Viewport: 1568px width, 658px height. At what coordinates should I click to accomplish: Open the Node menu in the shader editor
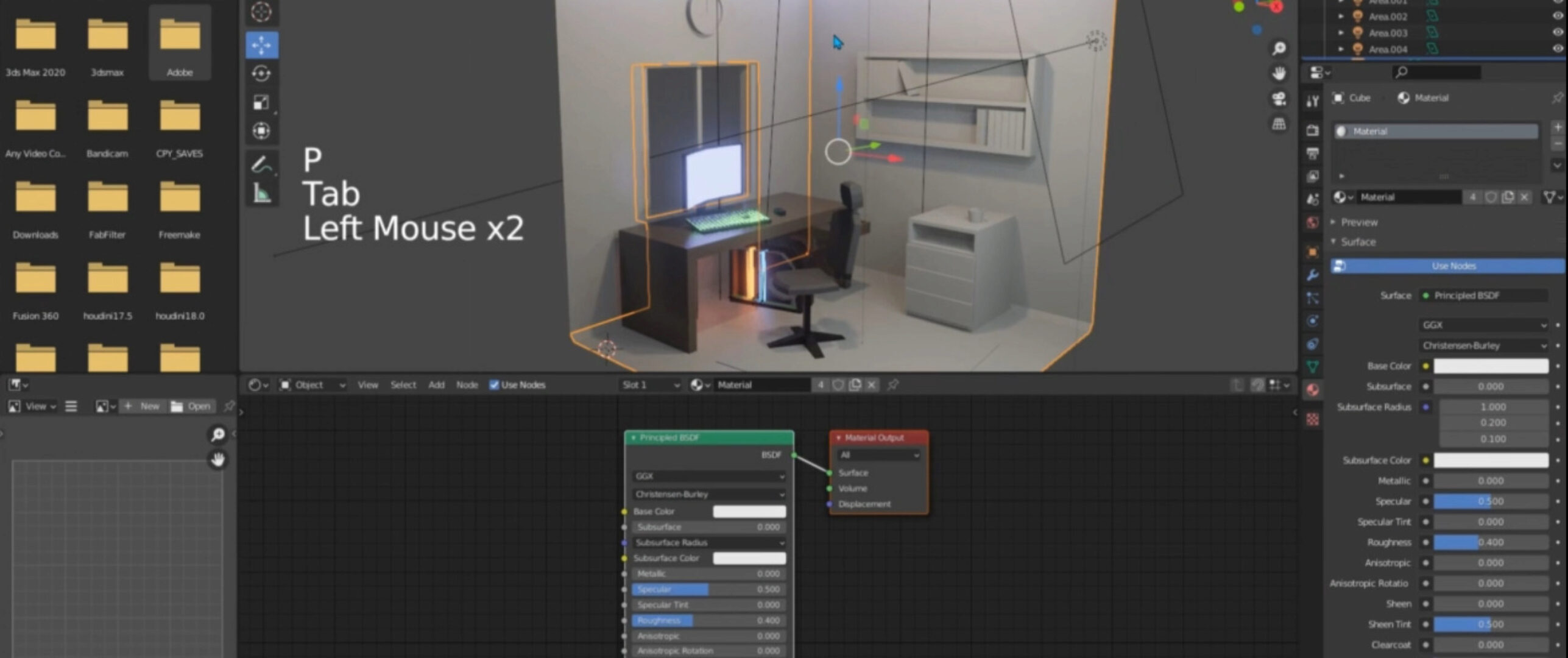(467, 384)
